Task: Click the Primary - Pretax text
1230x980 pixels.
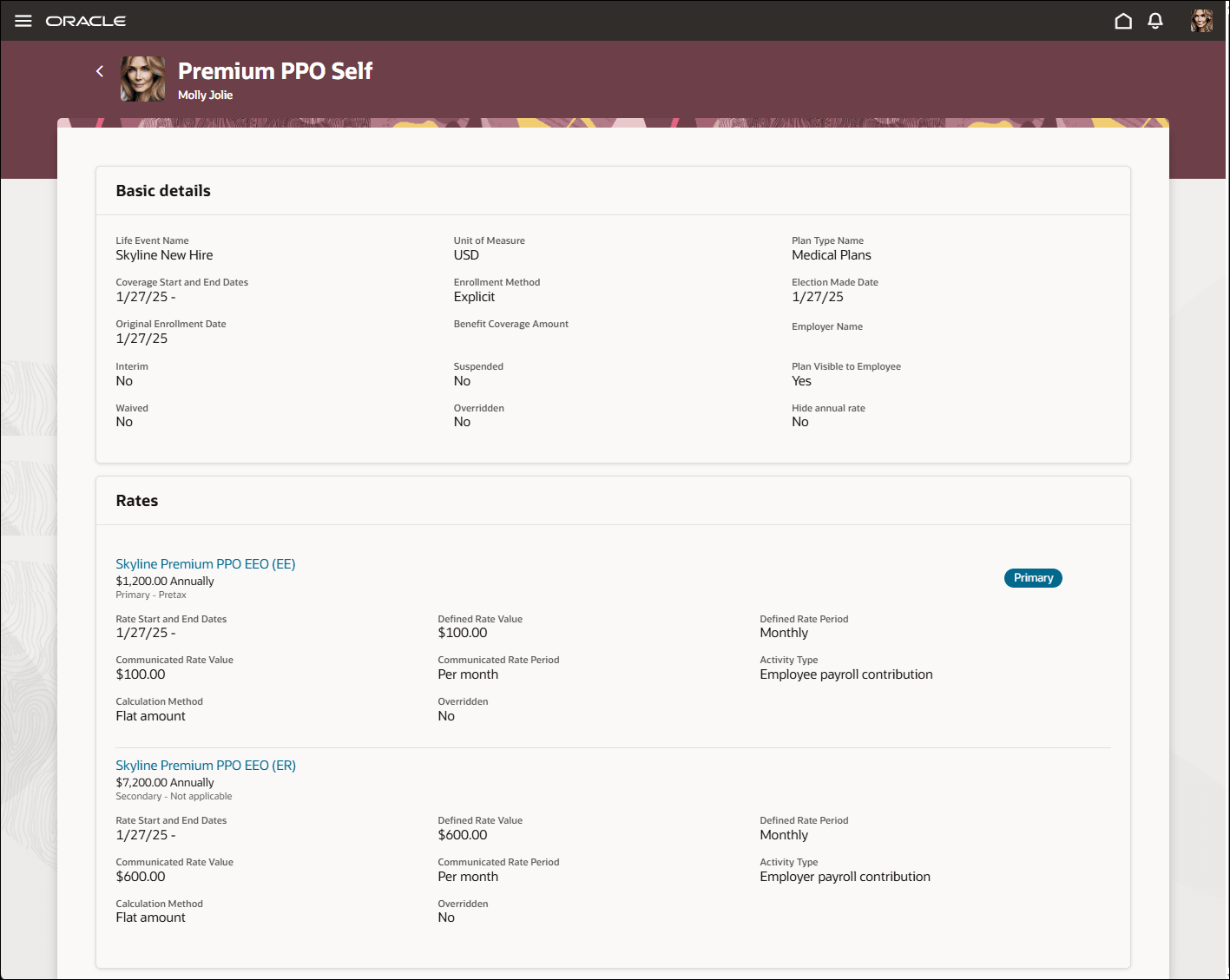Action: tap(151, 595)
